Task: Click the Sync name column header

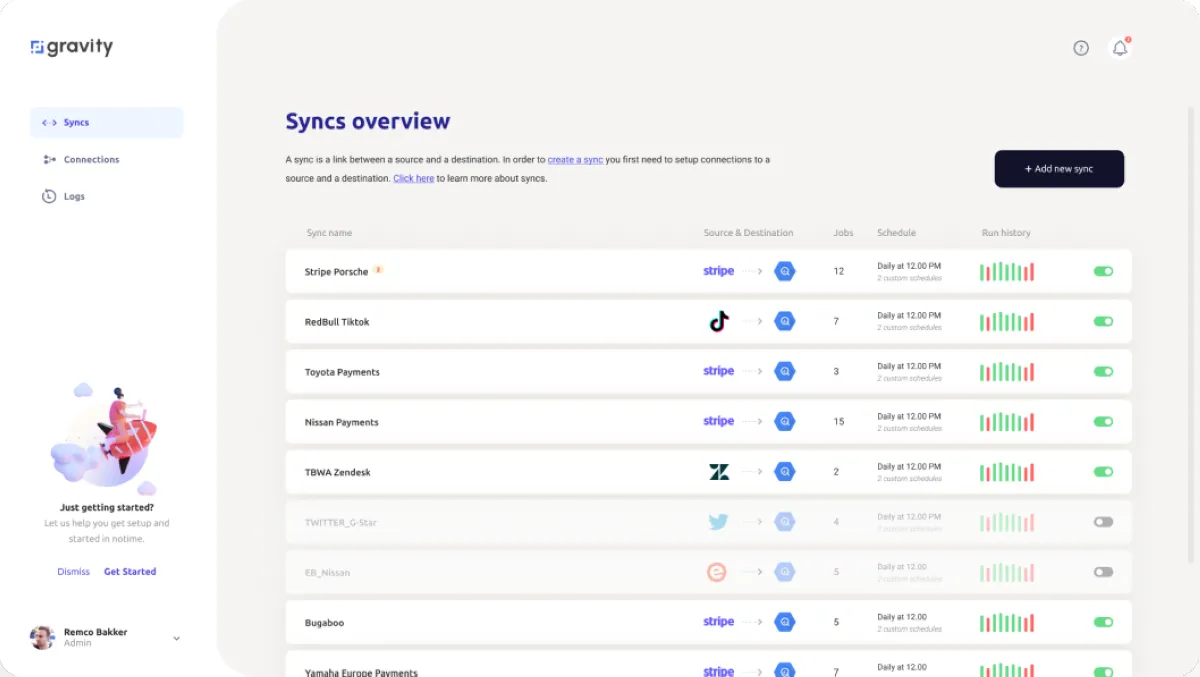Action: point(329,233)
